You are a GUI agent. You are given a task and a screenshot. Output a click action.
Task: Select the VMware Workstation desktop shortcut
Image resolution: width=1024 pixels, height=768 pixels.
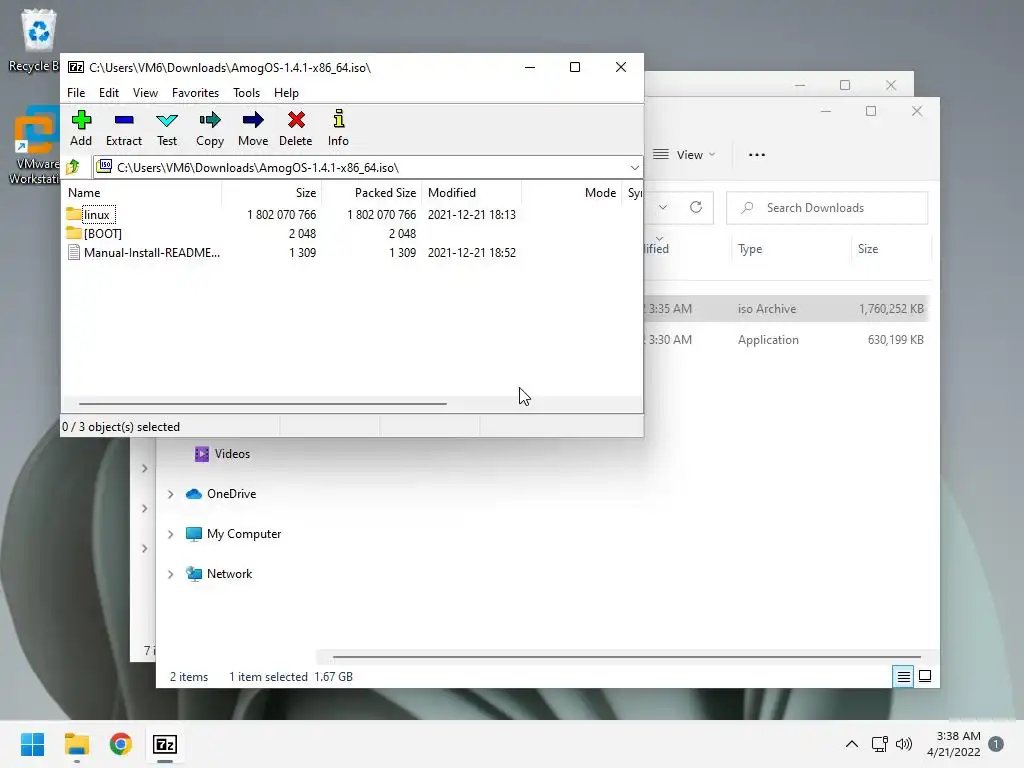(x=35, y=147)
